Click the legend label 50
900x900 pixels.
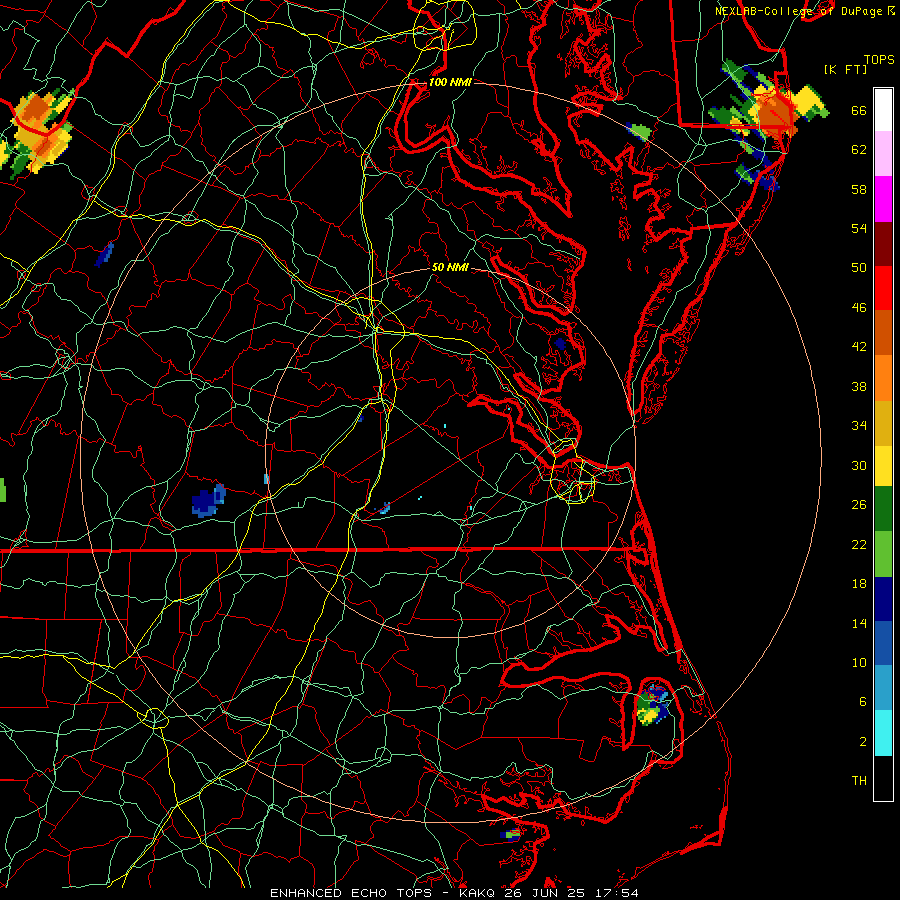coord(859,268)
